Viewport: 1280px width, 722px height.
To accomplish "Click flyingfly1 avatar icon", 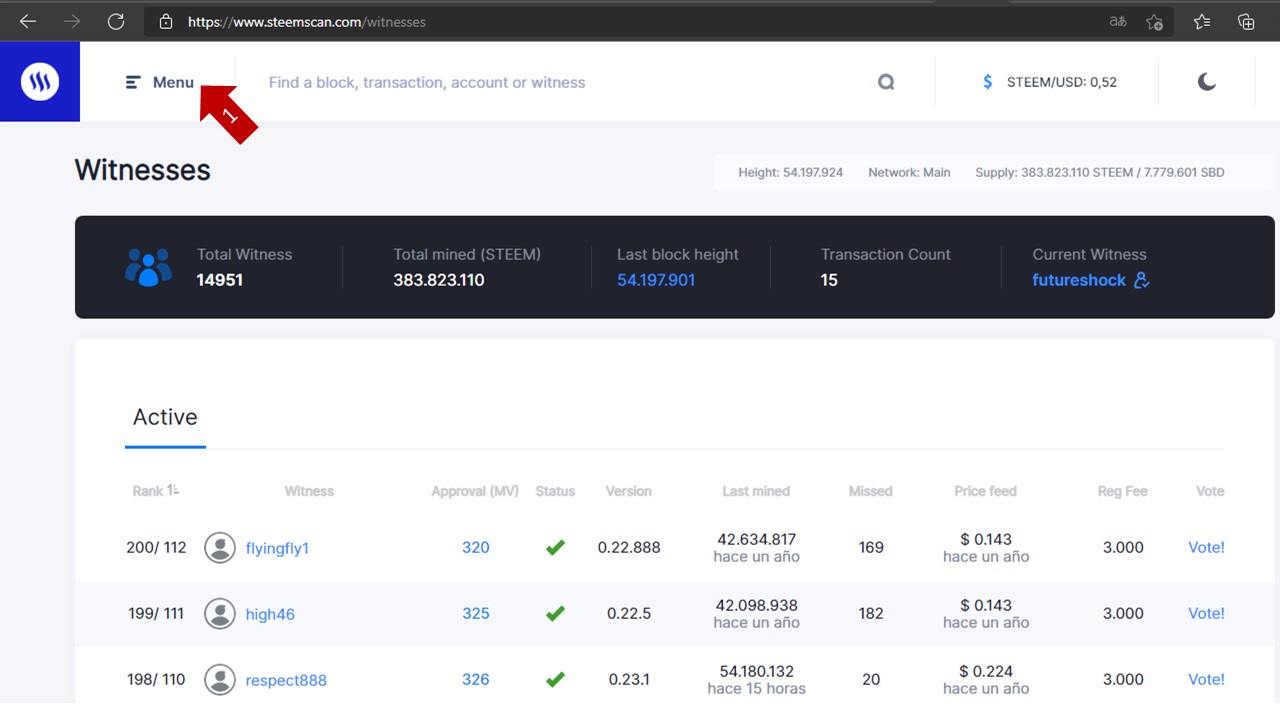I will tap(220, 548).
